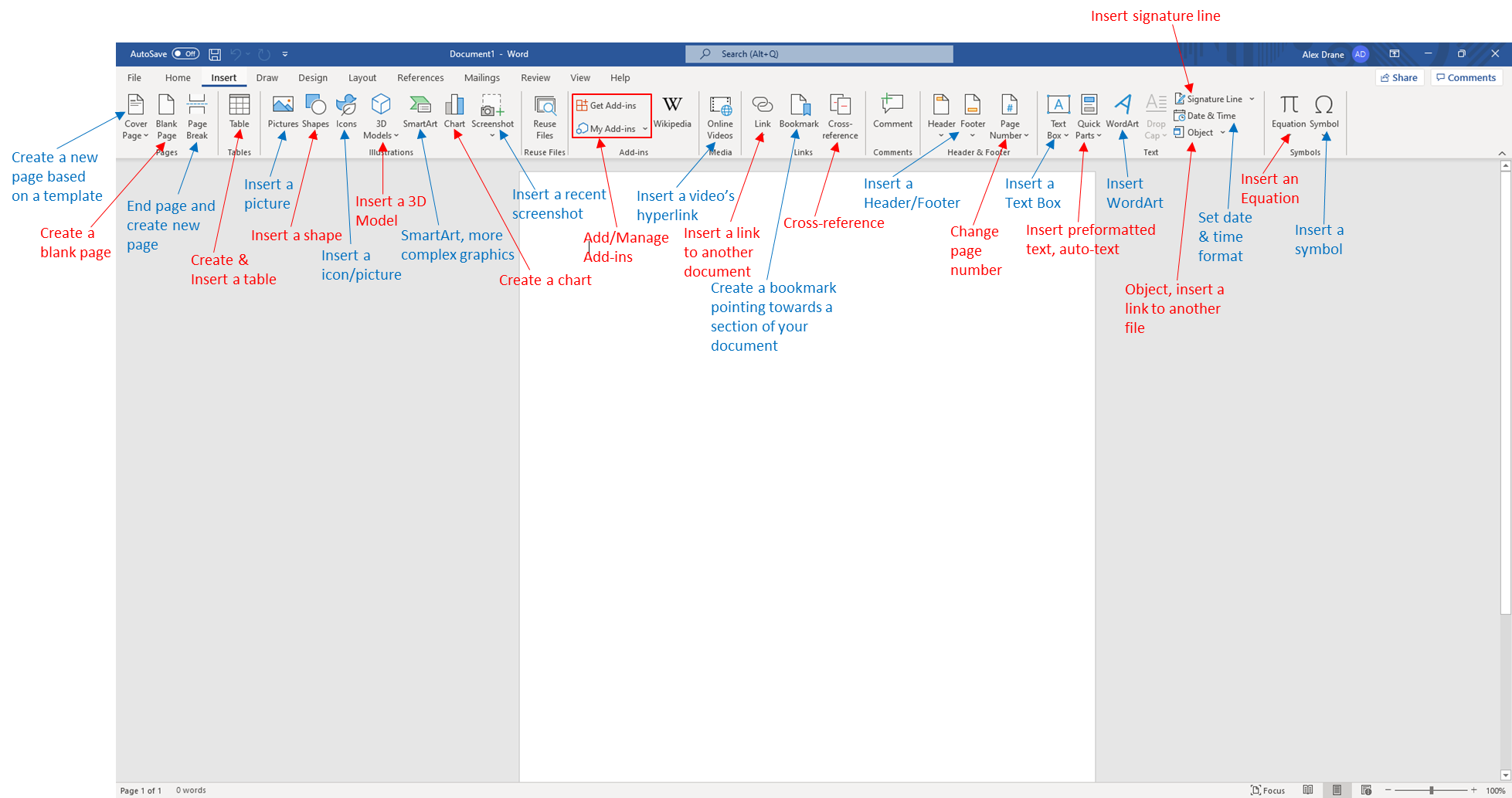Click the Equation icon
This screenshot has height=798, width=1512.
tap(1288, 110)
